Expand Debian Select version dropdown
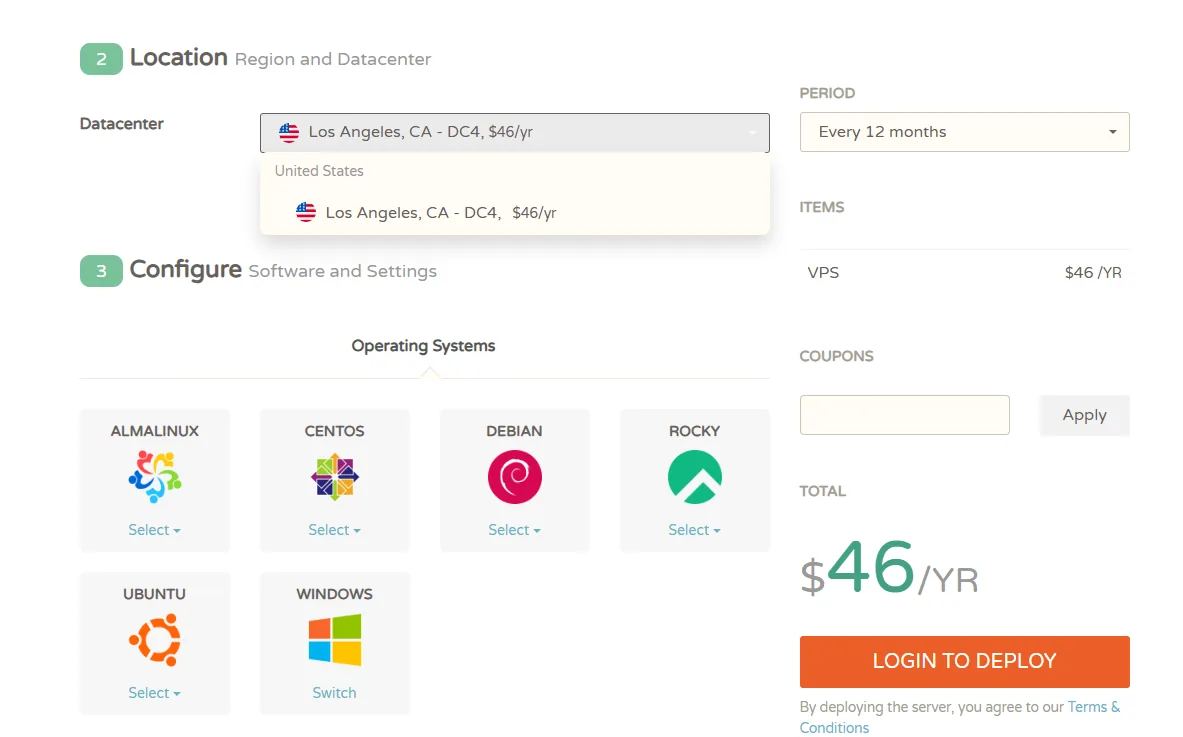Viewport: 1183px width, 737px height. (x=515, y=530)
